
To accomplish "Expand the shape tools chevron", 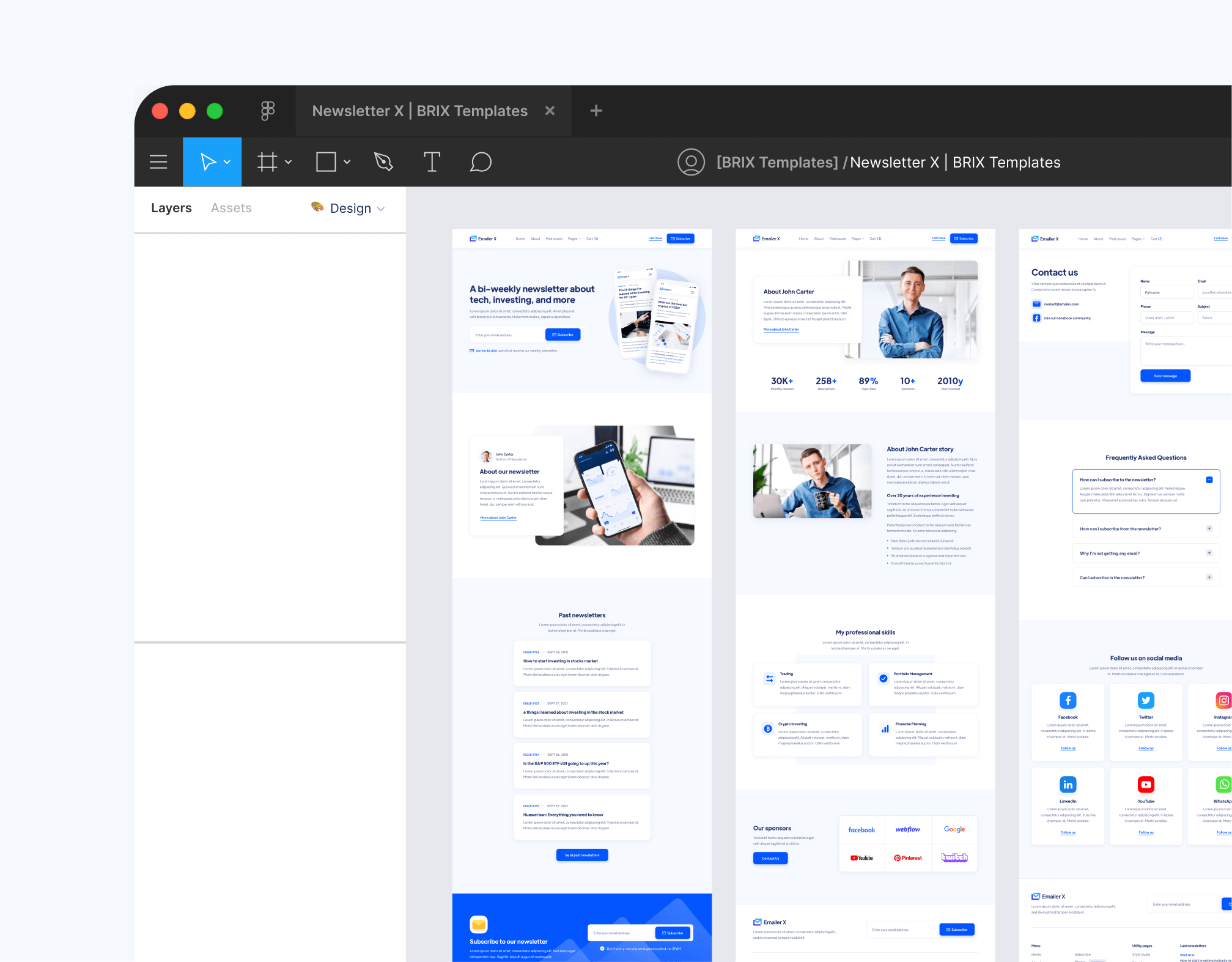I will pos(347,162).
